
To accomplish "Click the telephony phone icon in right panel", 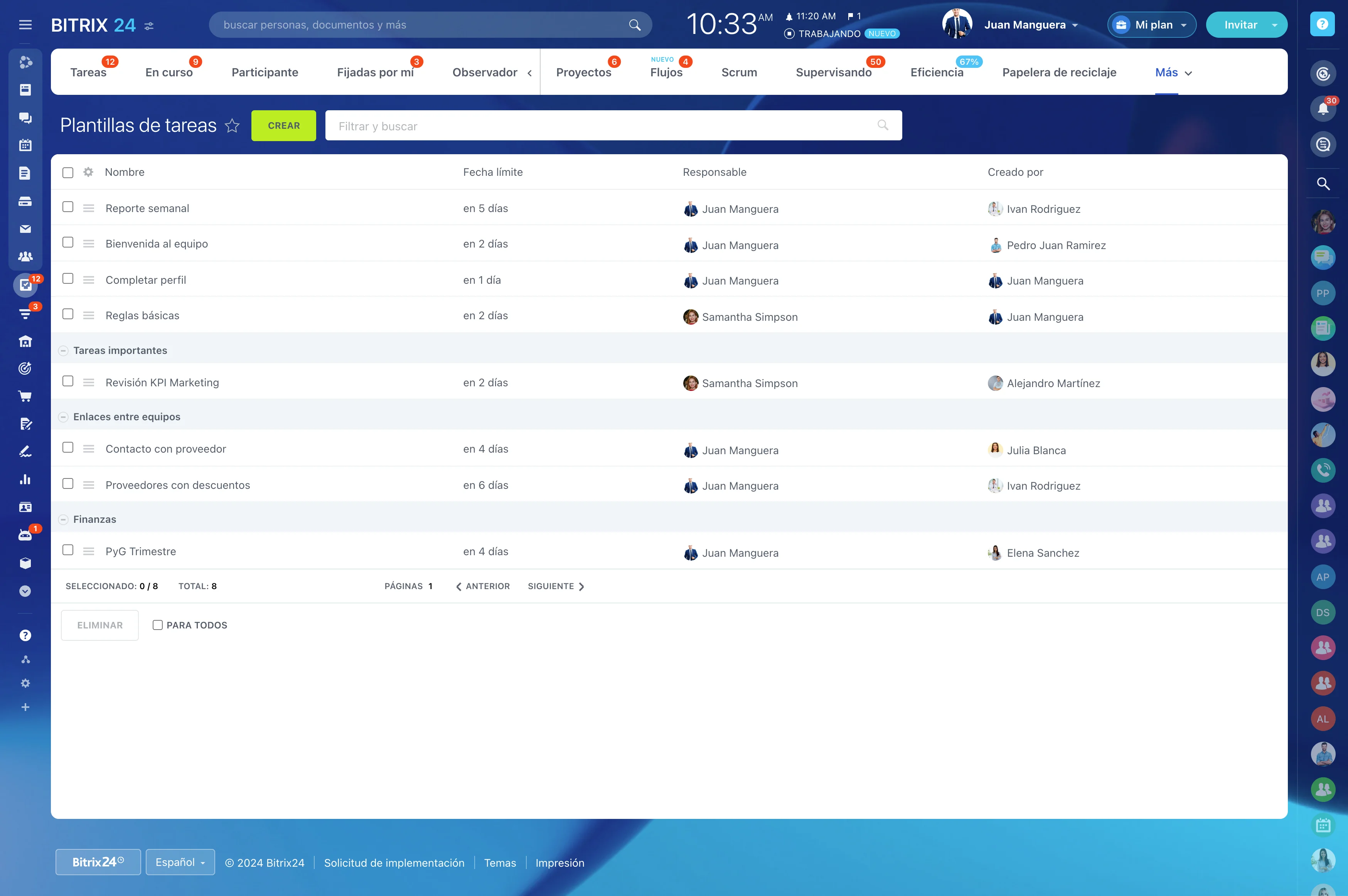I will 1322,470.
